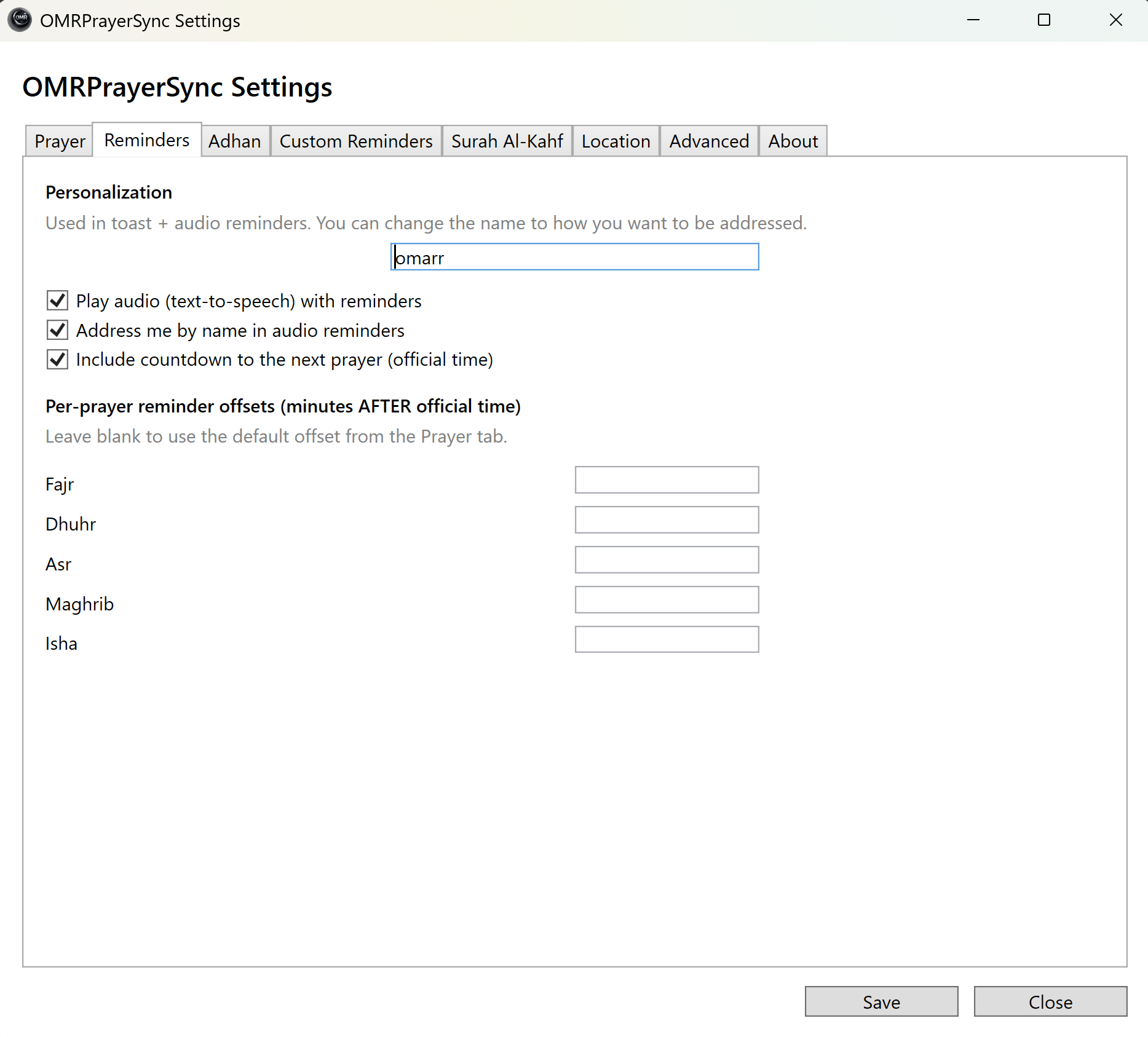
Task: Click the Personalization heading text
Action: [109, 192]
